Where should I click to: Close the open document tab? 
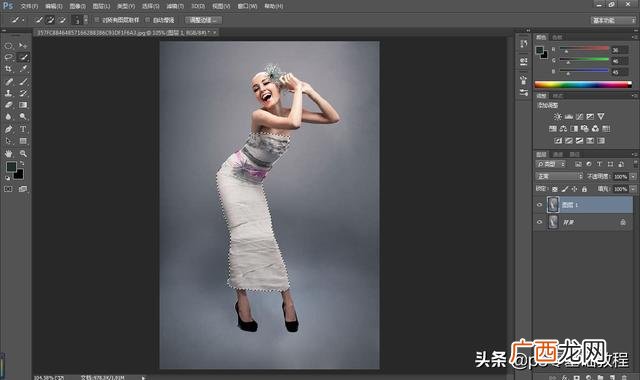click(x=215, y=32)
